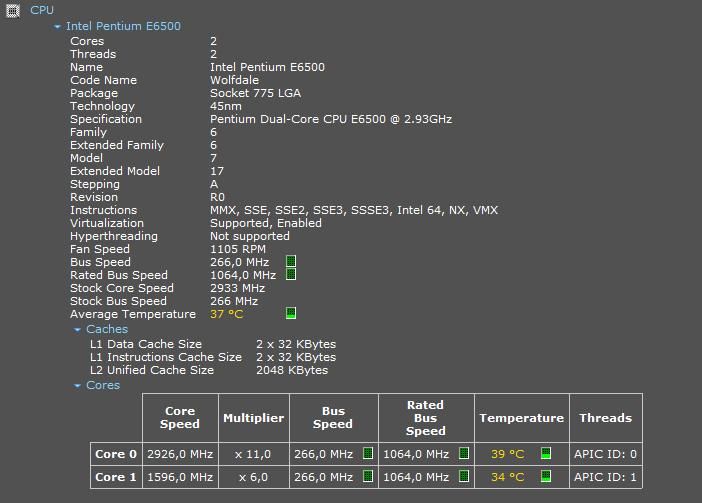
Task: Collapse the Caches section arrow
Action: (77, 330)
